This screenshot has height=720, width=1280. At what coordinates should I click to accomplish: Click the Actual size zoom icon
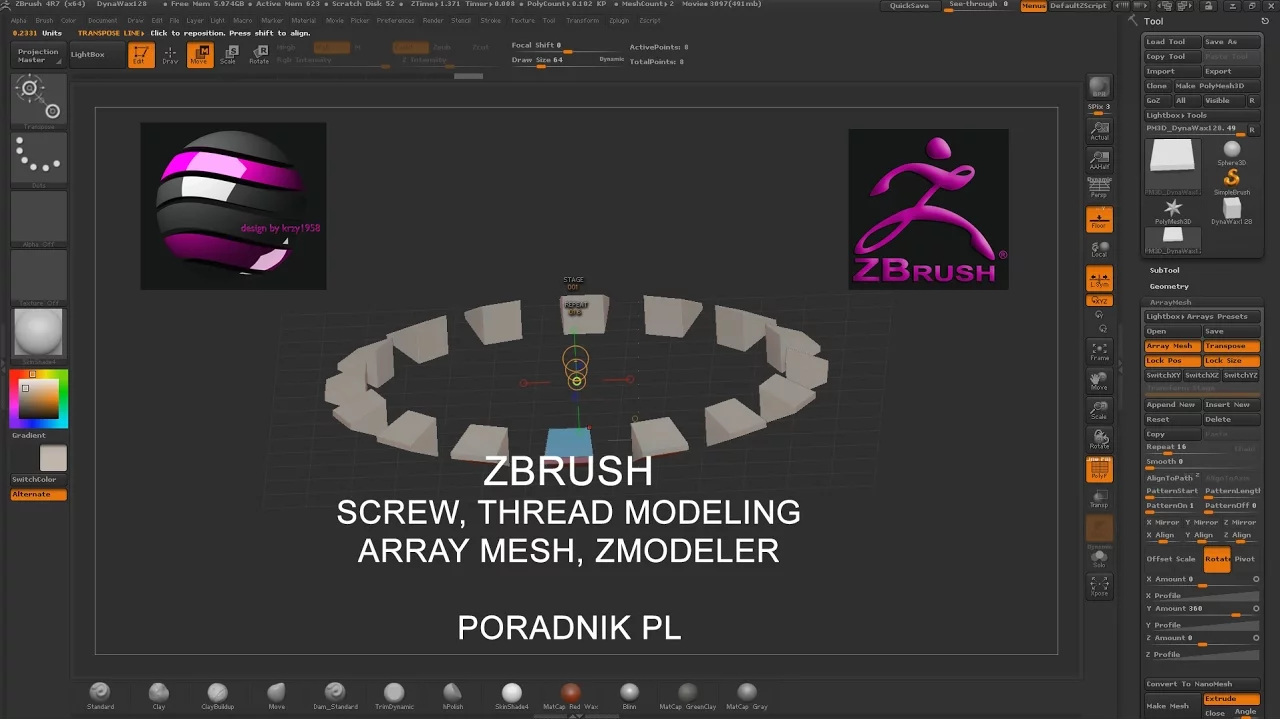pyautogui.click(x=1099, y=132)
